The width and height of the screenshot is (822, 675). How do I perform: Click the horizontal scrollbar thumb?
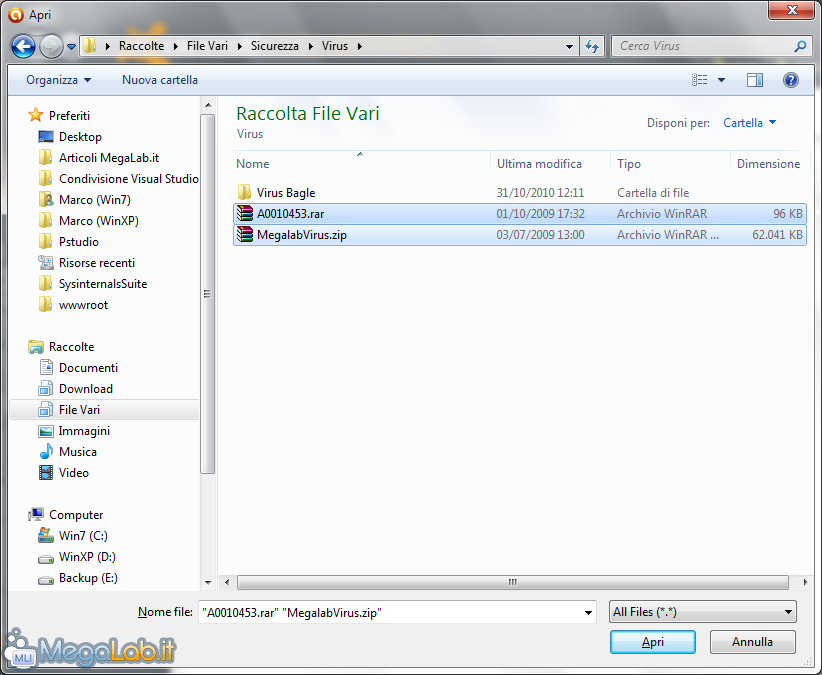513,582
